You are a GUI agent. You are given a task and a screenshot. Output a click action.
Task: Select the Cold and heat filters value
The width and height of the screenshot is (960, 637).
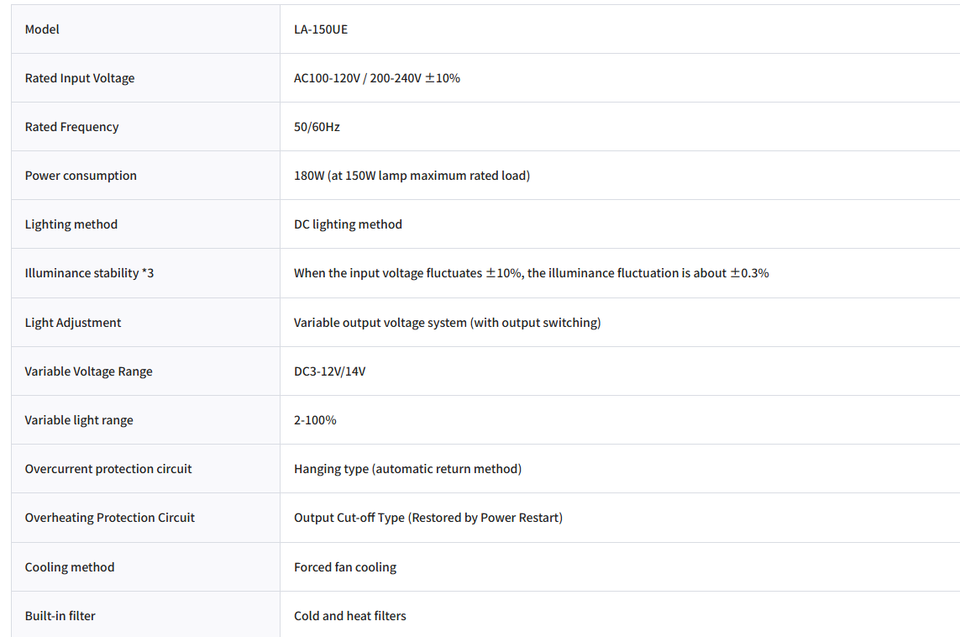point(350,616)
